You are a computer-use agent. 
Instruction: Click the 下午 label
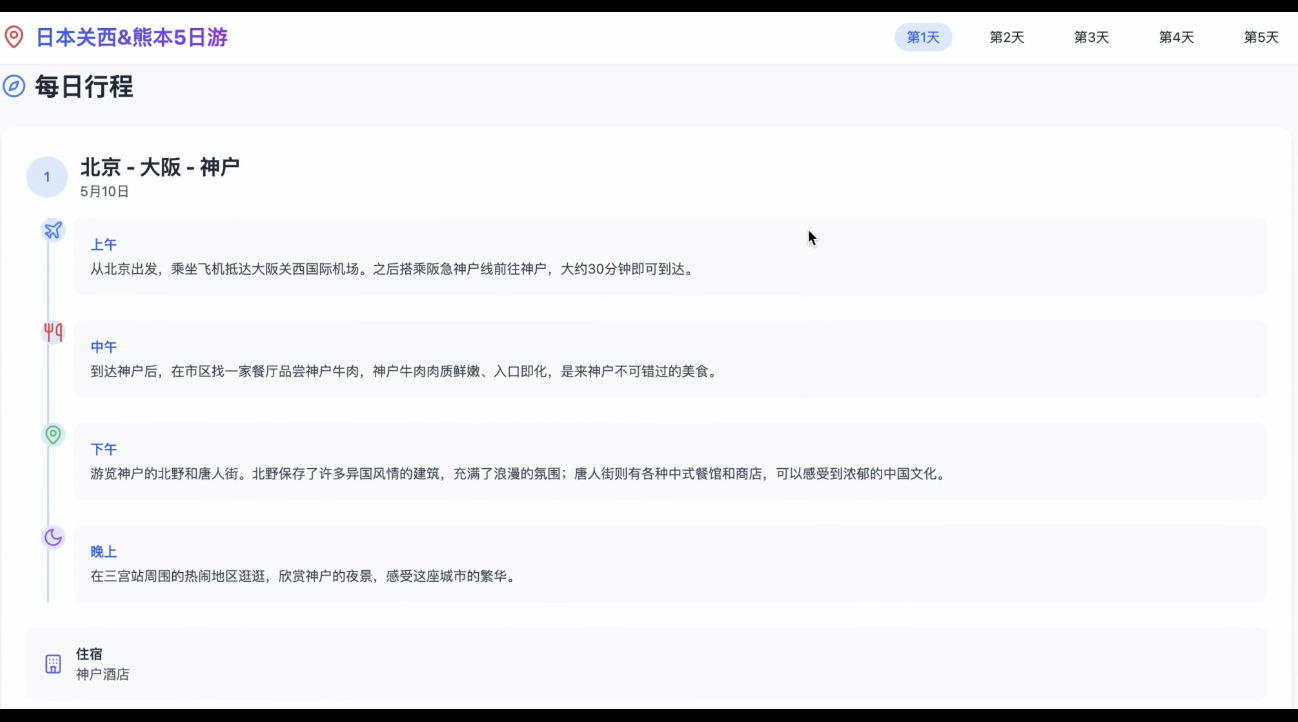(x=104, y=449)
